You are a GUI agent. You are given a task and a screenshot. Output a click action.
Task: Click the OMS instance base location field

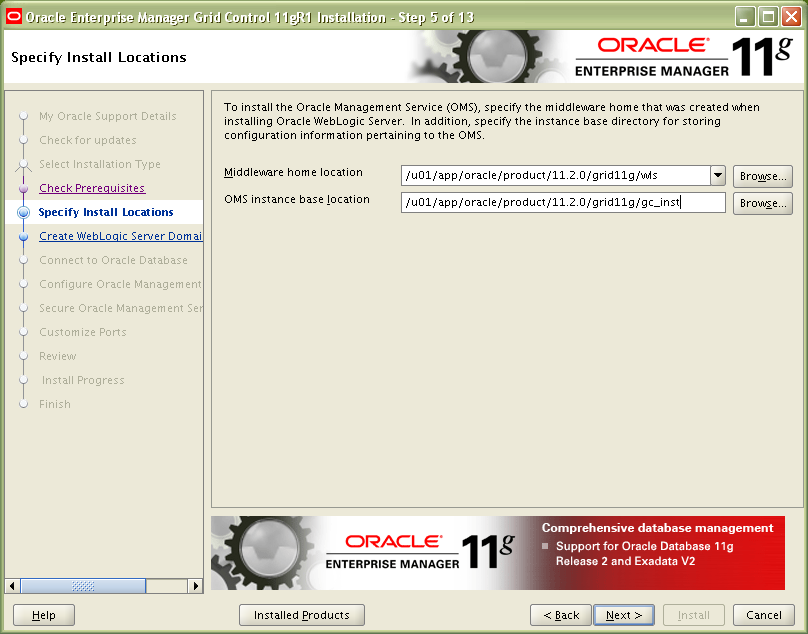click(562, 203)
